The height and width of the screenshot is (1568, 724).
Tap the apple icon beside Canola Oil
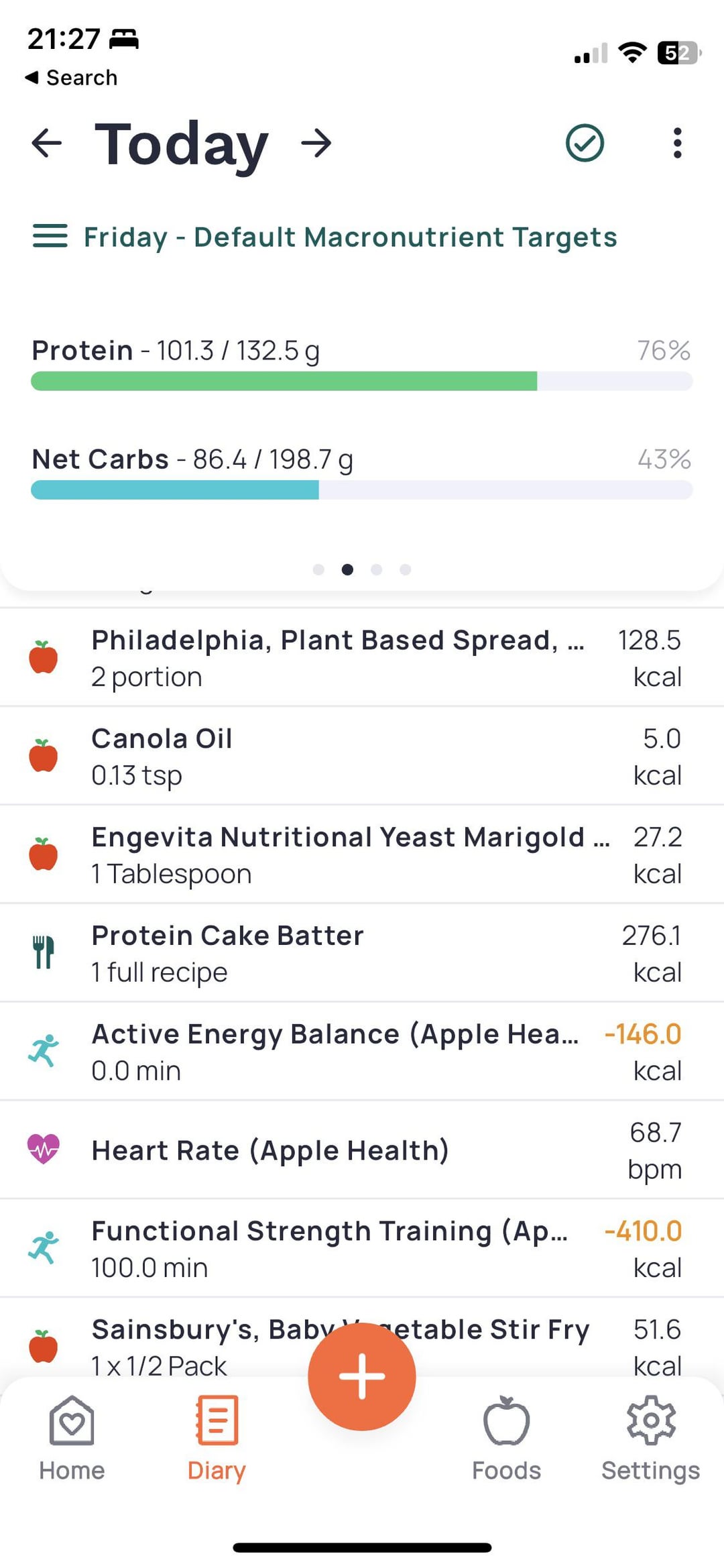coord(44,756)
